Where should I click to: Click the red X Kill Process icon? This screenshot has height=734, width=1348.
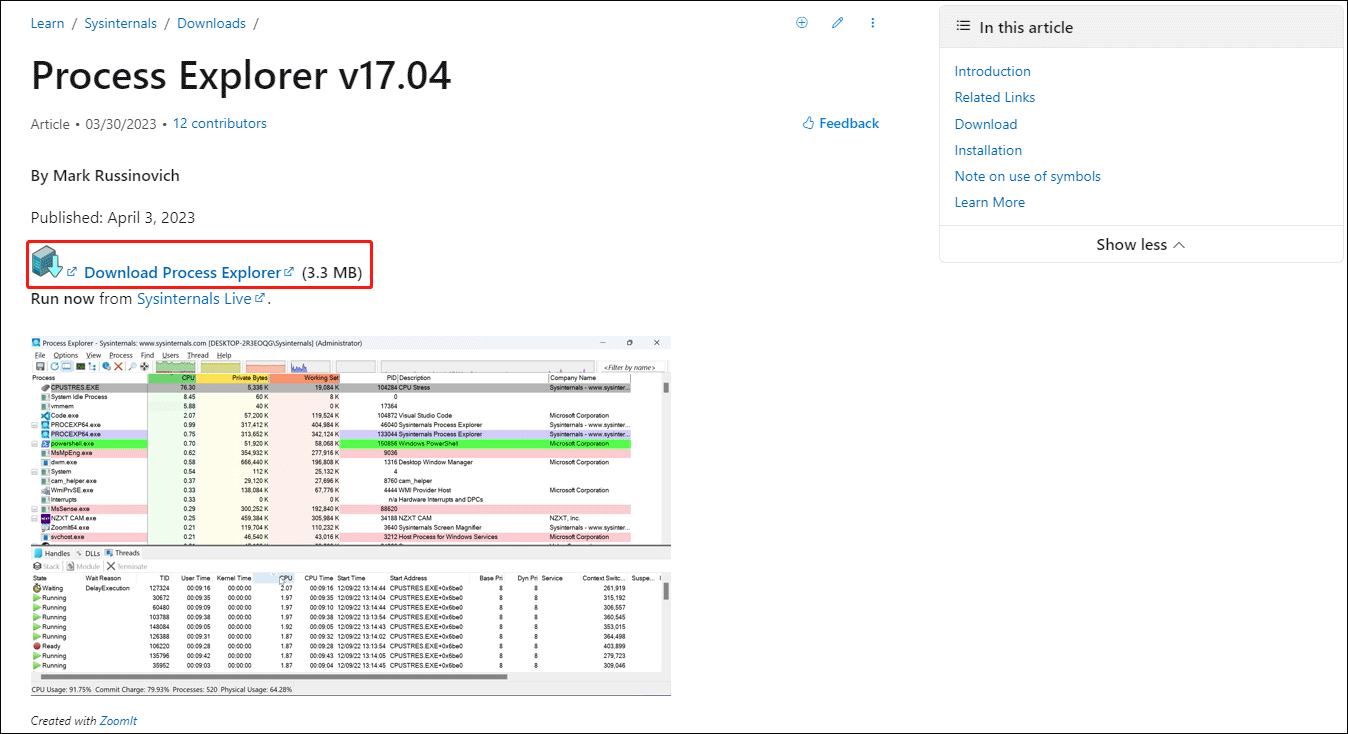(117, 366)
